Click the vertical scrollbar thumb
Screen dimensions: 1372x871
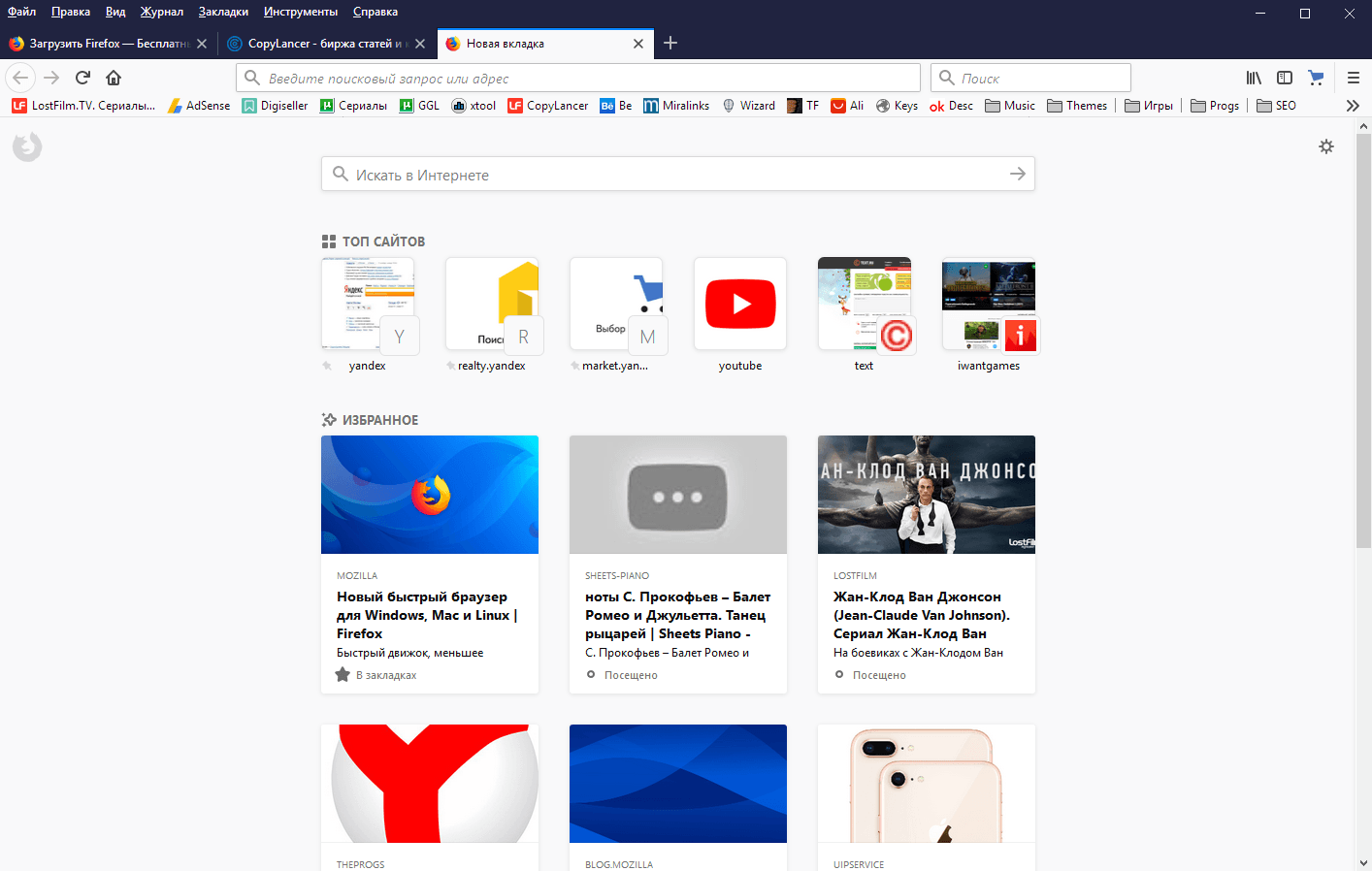click(x=1363, y=339)
